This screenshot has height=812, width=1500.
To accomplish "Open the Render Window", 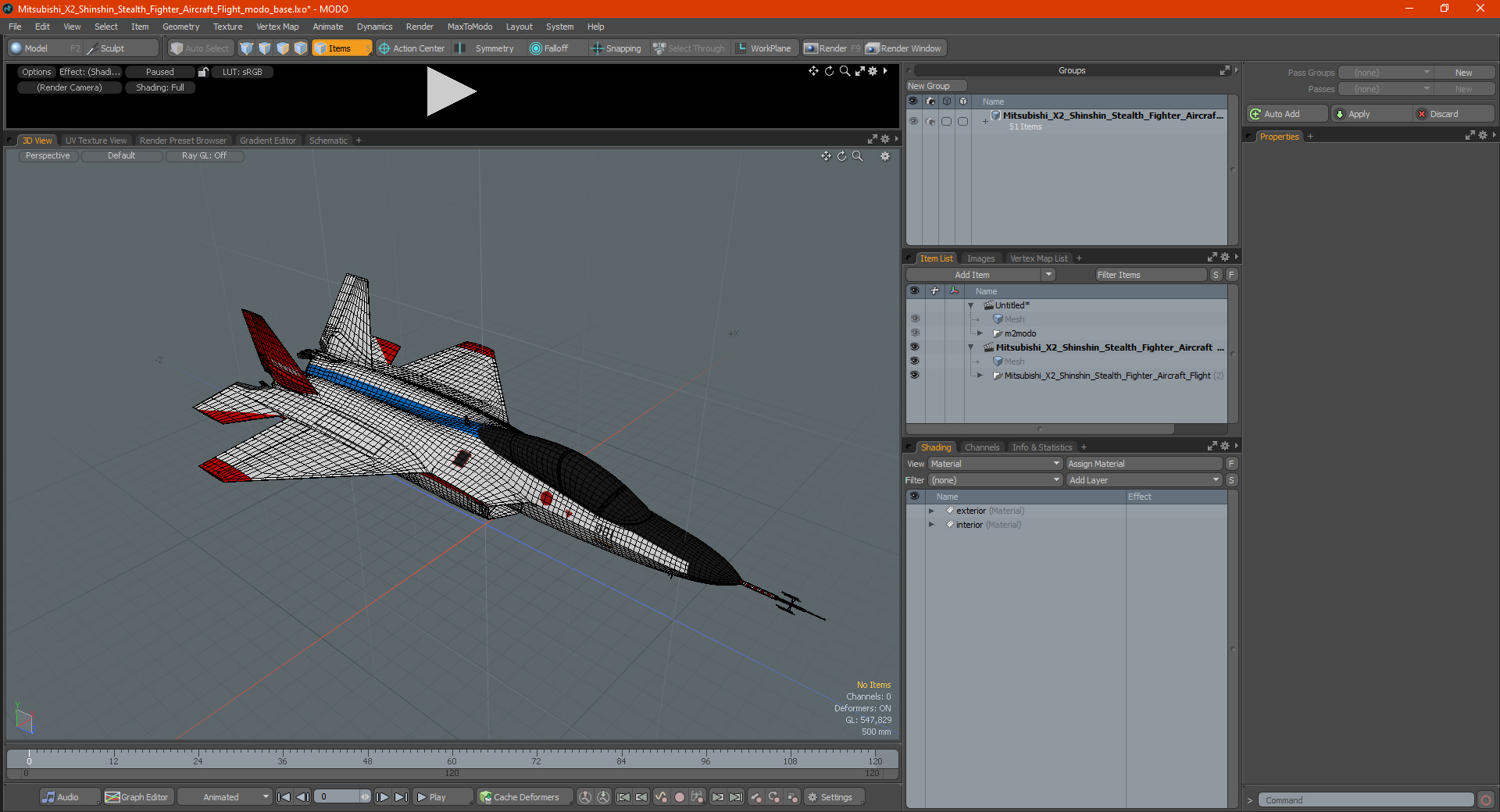I will tap(905, 48).
